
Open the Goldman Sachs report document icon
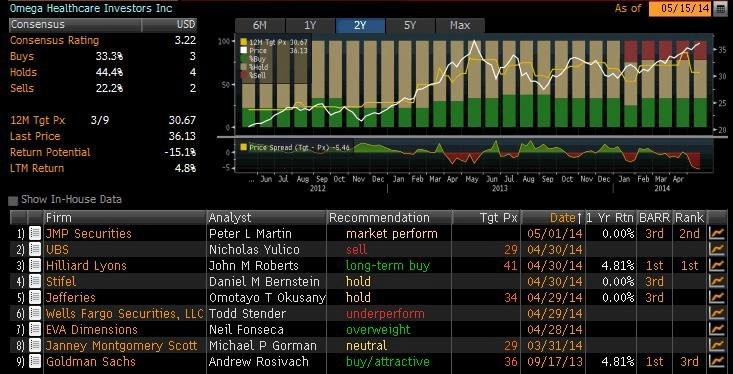pos(35,361)
